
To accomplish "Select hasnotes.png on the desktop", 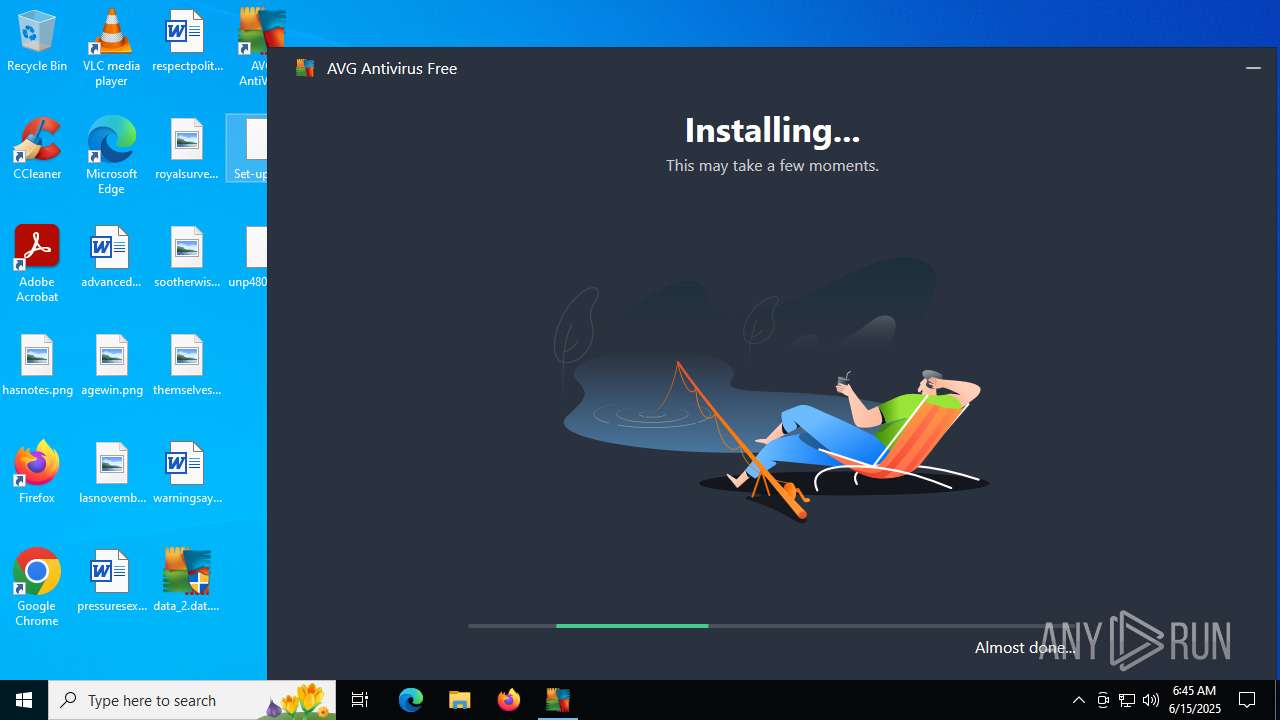I will point(37,366).
